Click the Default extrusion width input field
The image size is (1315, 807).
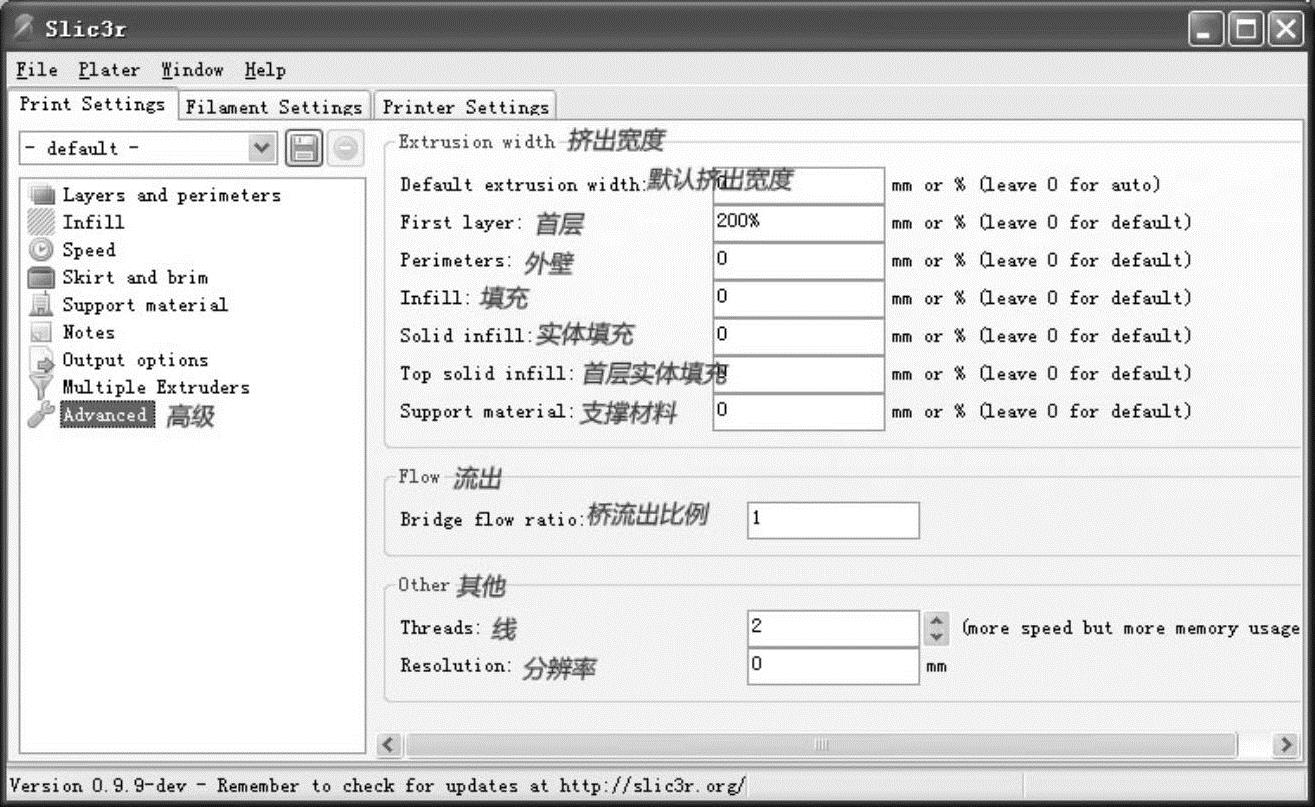pos(799,185)
